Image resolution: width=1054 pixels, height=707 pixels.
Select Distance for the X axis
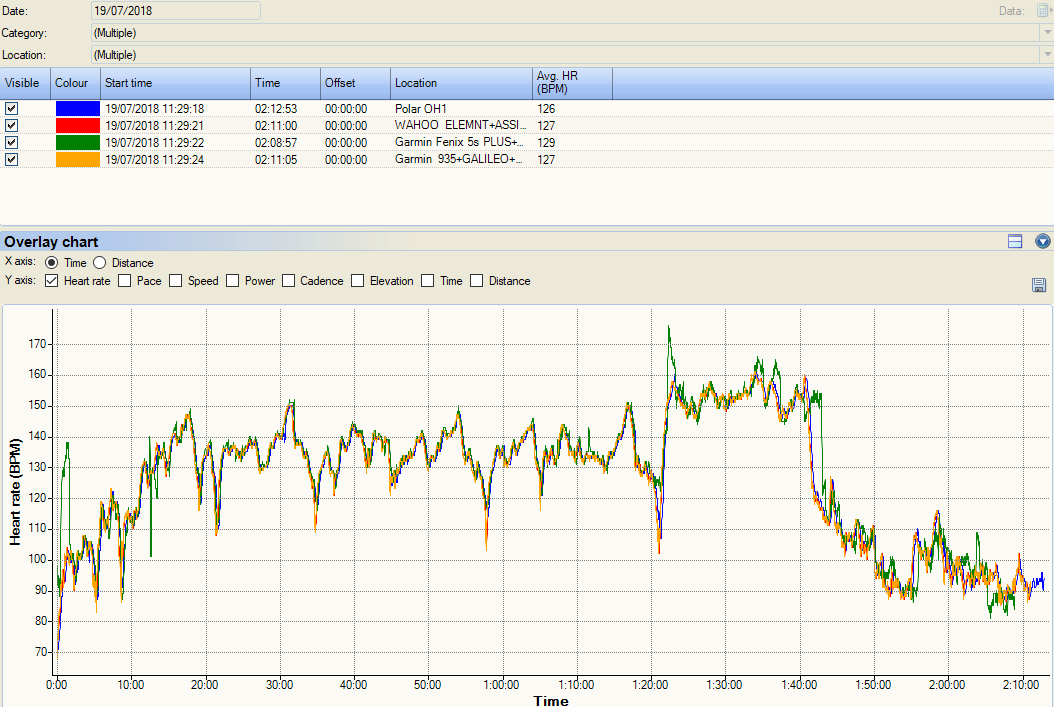tap(99, 263)
